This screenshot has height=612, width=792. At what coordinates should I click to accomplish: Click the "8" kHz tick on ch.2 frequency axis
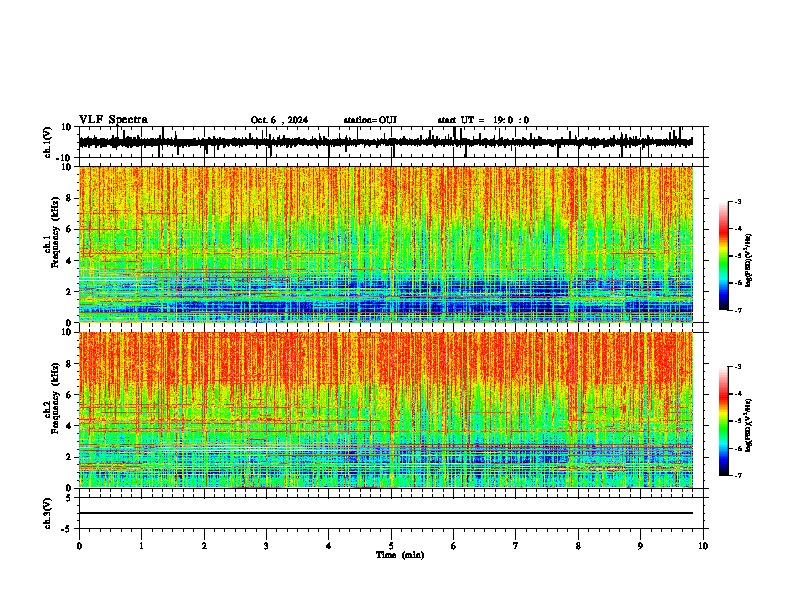69,364
